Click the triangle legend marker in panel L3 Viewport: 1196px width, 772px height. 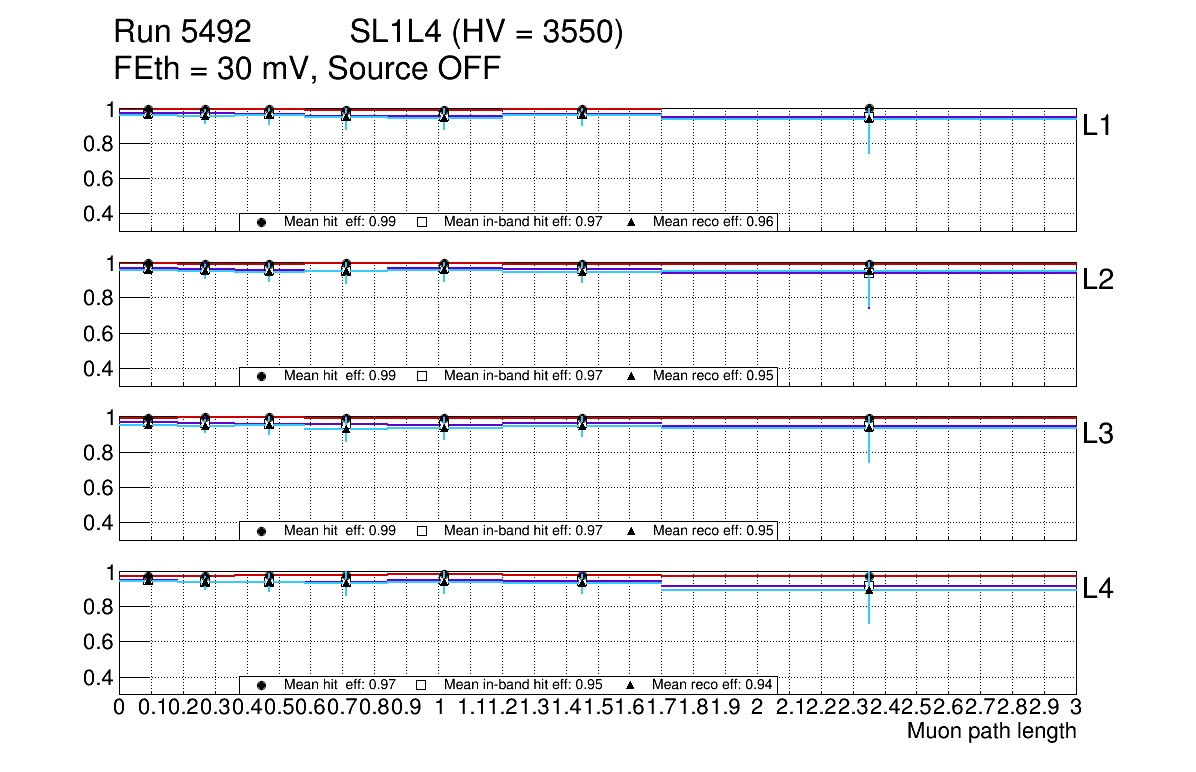pyautogui.click(x=632, y=531)
